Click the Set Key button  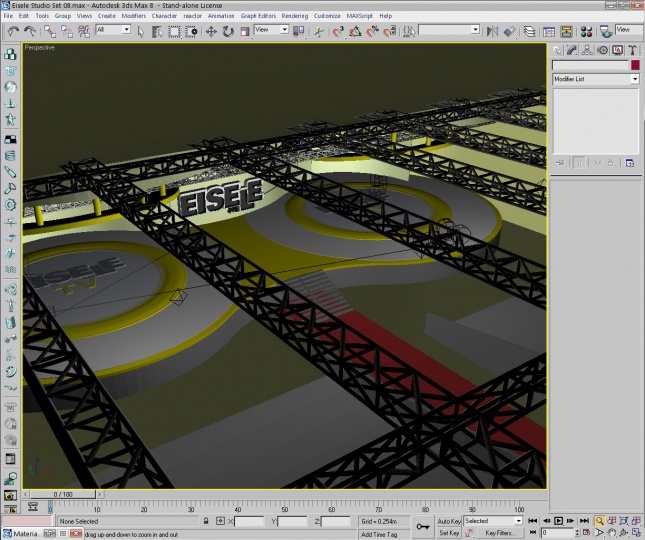point(449,533)
